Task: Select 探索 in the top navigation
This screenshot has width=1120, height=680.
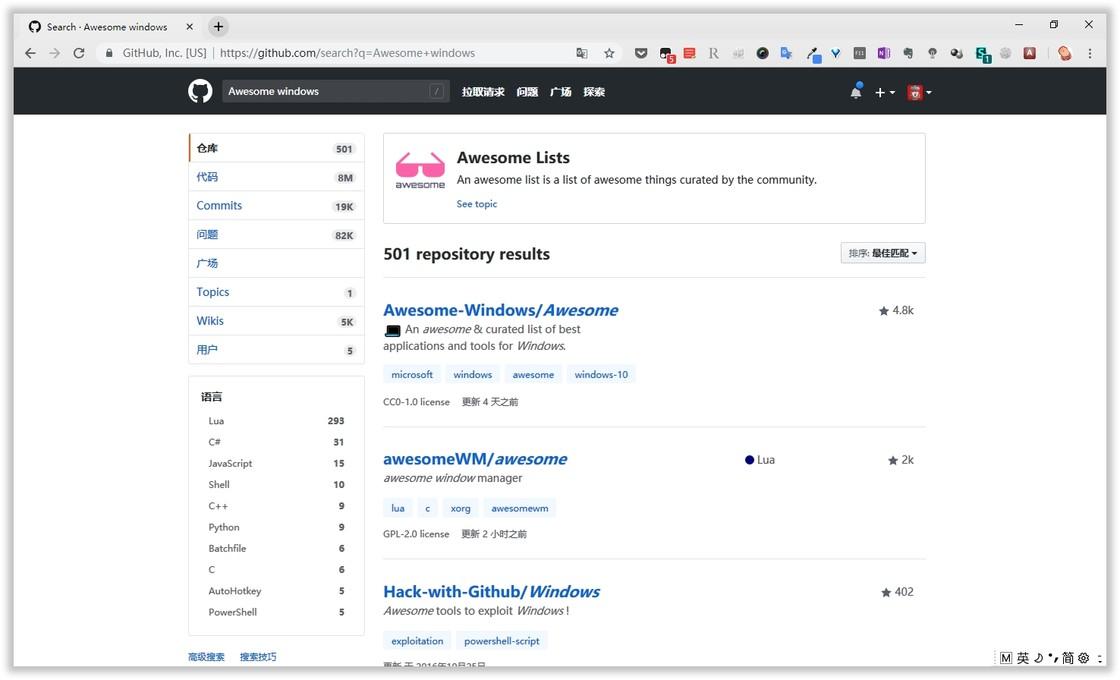Action: click(594, 91)
